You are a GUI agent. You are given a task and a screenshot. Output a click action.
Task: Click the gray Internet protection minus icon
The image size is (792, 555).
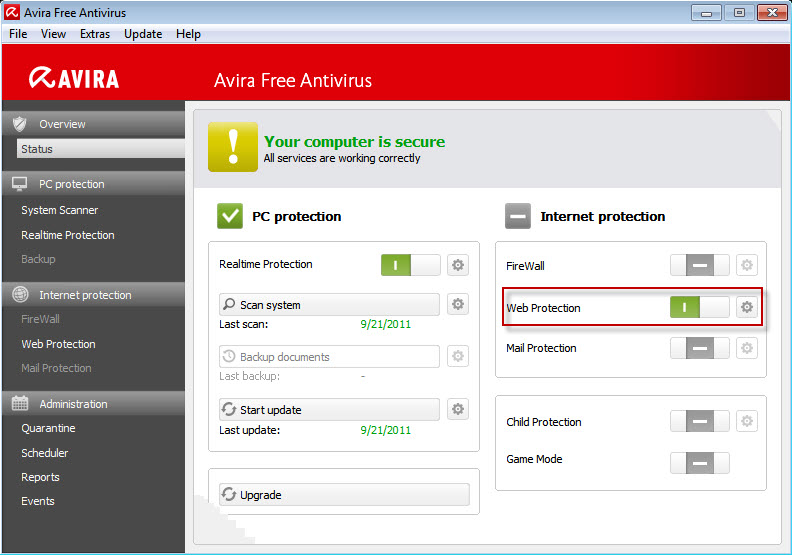click(518, 216)
